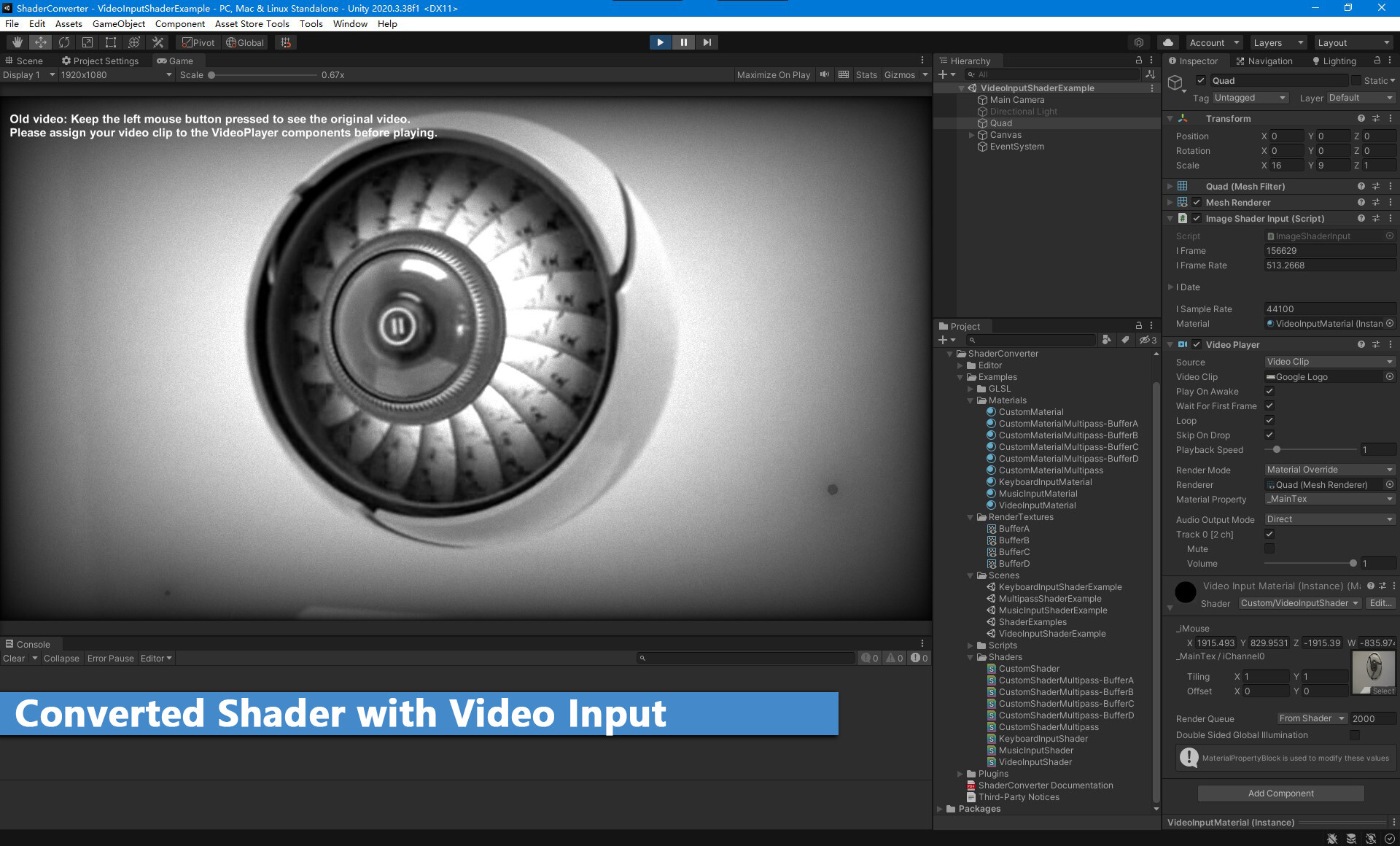The image size is (1400, 846).
Task: Click the Step frame button
Action: (x=707, y=42)
